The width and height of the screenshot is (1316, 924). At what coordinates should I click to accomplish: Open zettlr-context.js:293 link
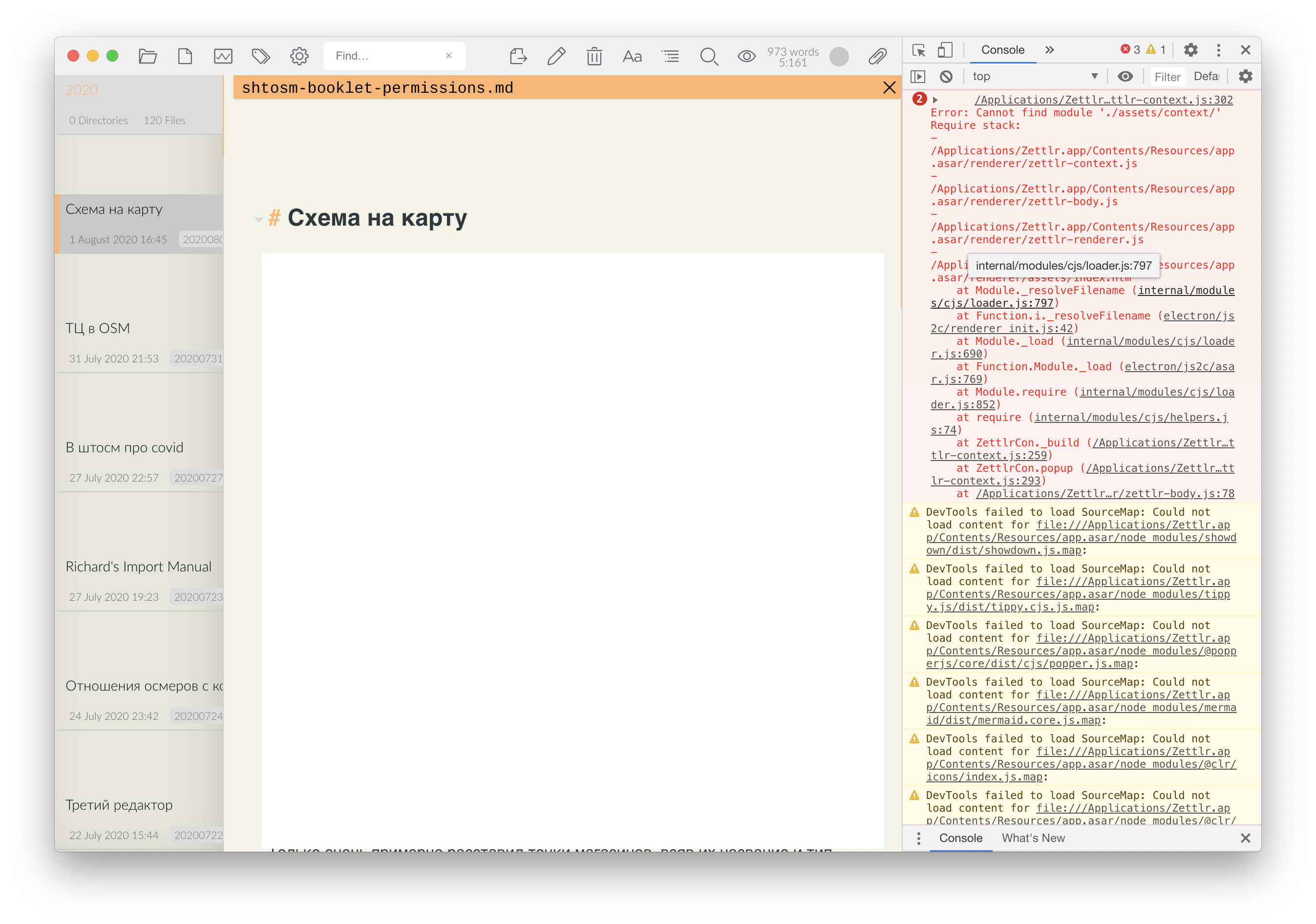tap(1082, 475)
